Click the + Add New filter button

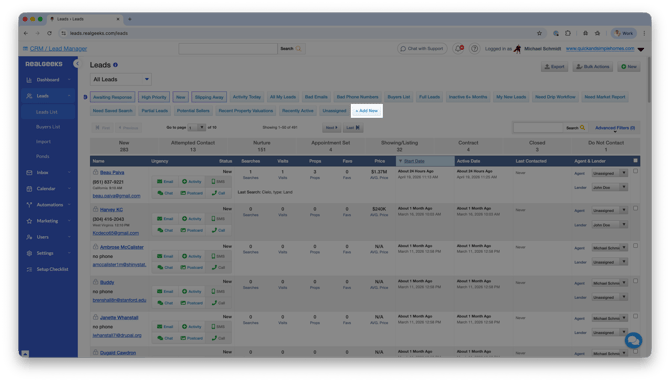(367, 111)
